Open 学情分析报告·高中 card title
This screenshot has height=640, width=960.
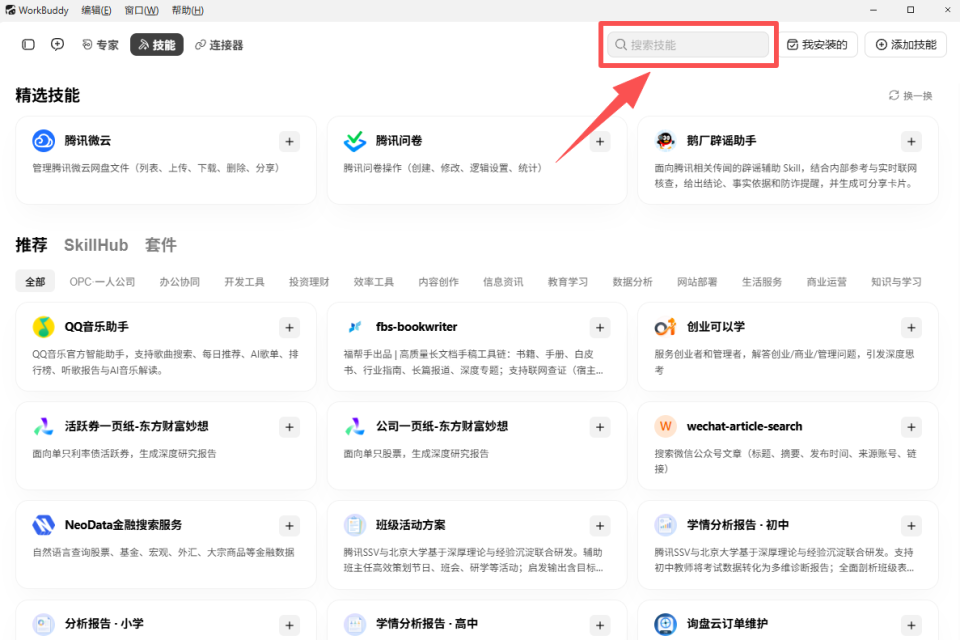(x=427, y=623)
